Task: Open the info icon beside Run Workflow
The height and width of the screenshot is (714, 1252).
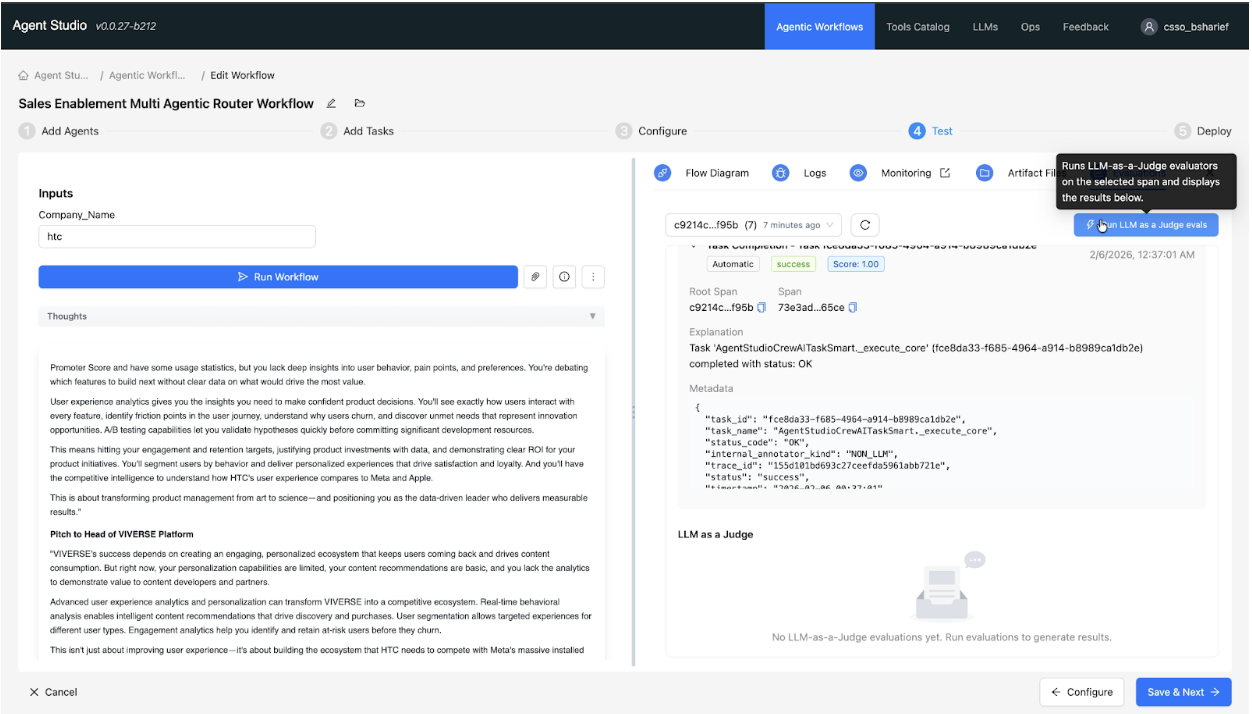Action: pos(565,277)
